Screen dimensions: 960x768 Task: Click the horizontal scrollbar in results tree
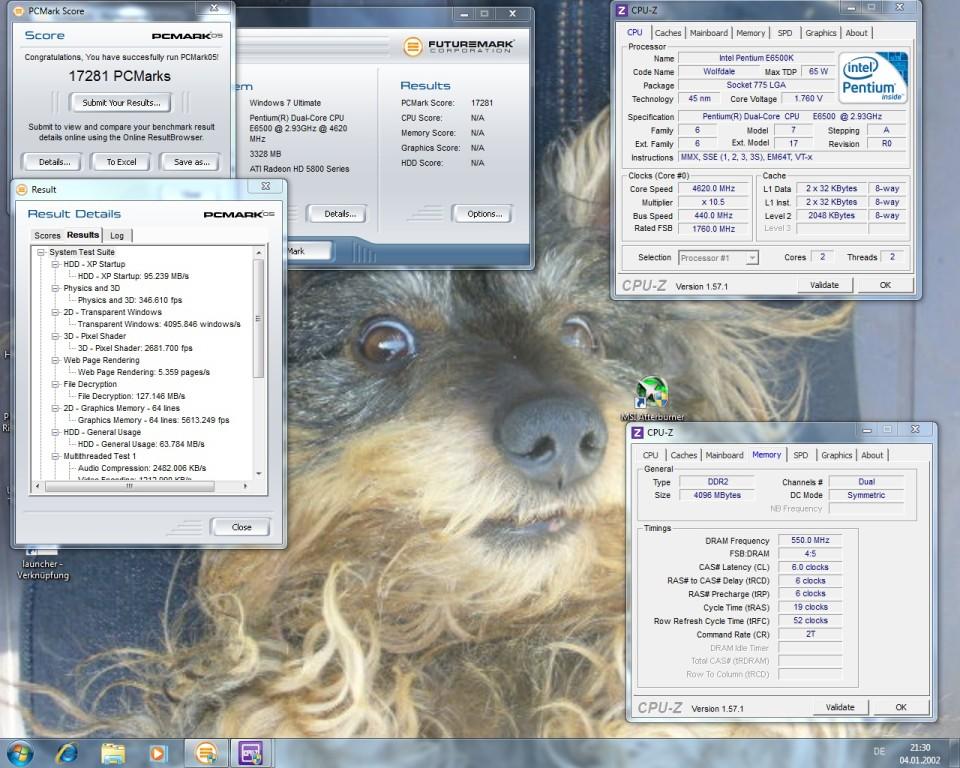tap(130, 486)
